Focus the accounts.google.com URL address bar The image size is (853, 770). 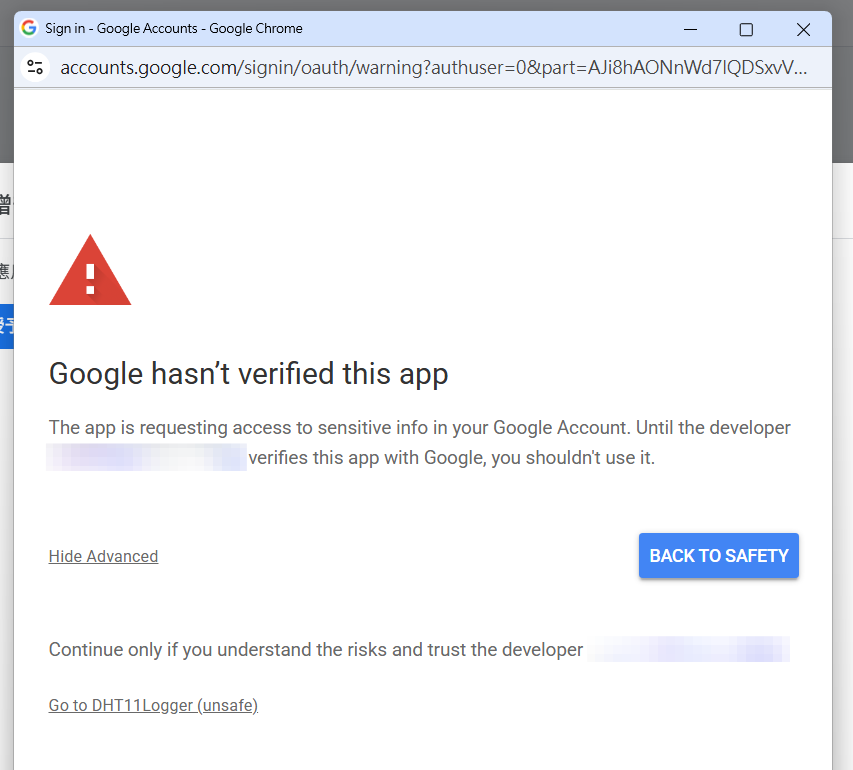click(430, 67)
